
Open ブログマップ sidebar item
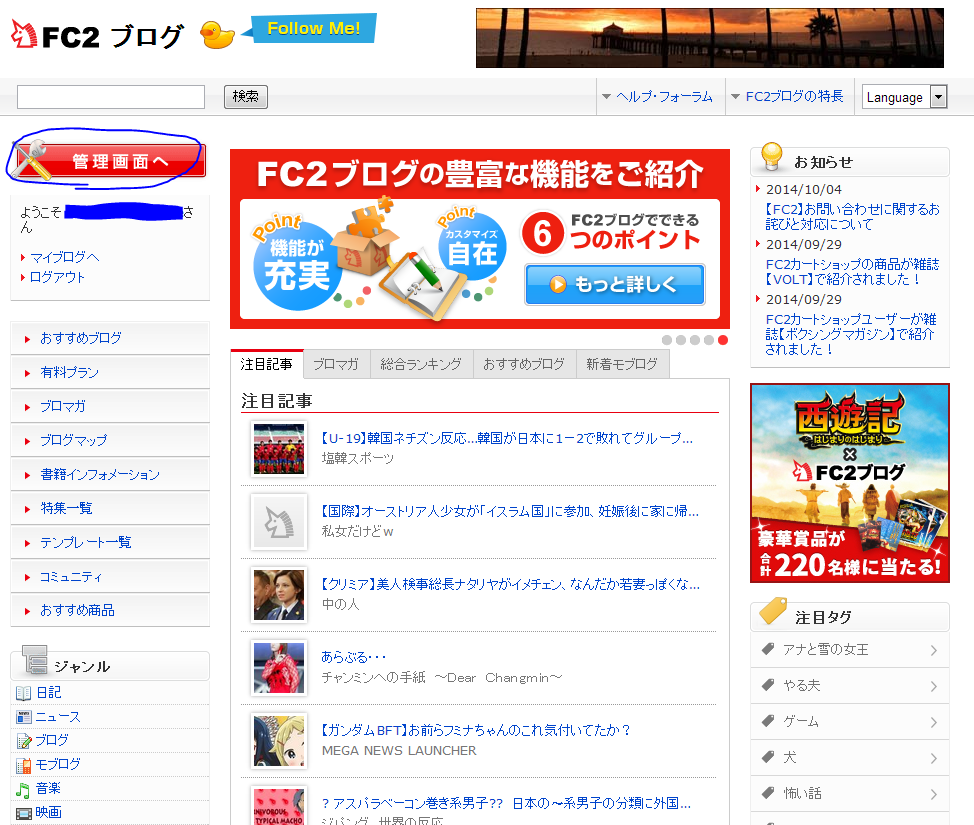coord(110,440)
